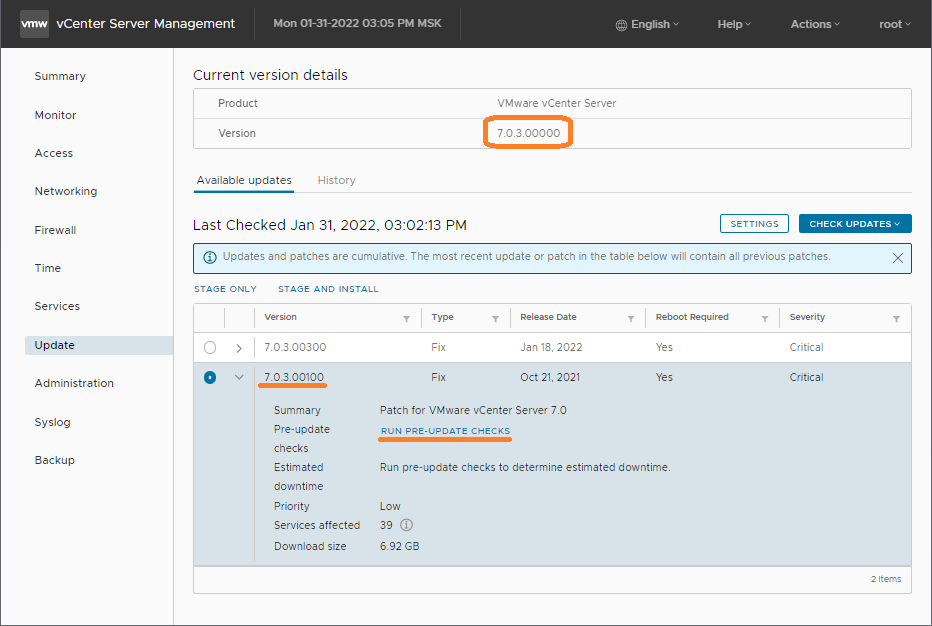Click the Oct 21, 2021 release date
Image resolution: width=932 pixels, height=626 pixels.
point(550,377)
